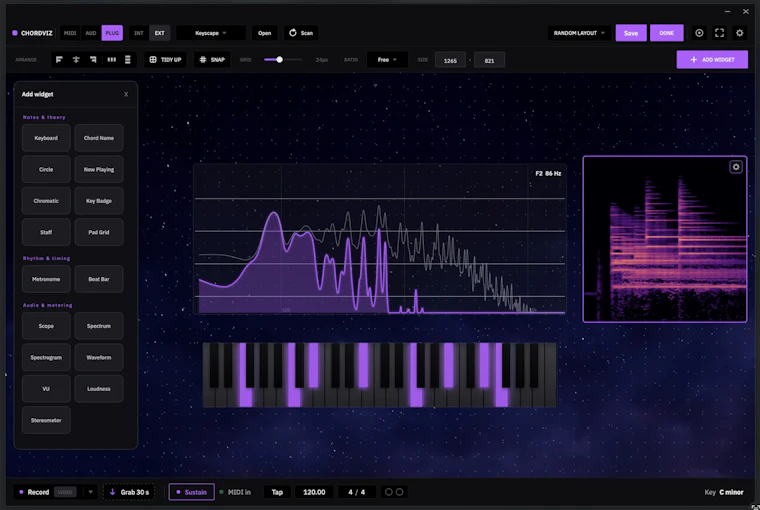The image size is (760, 510).
Task: Click the Save button
Action: point(631,33)
